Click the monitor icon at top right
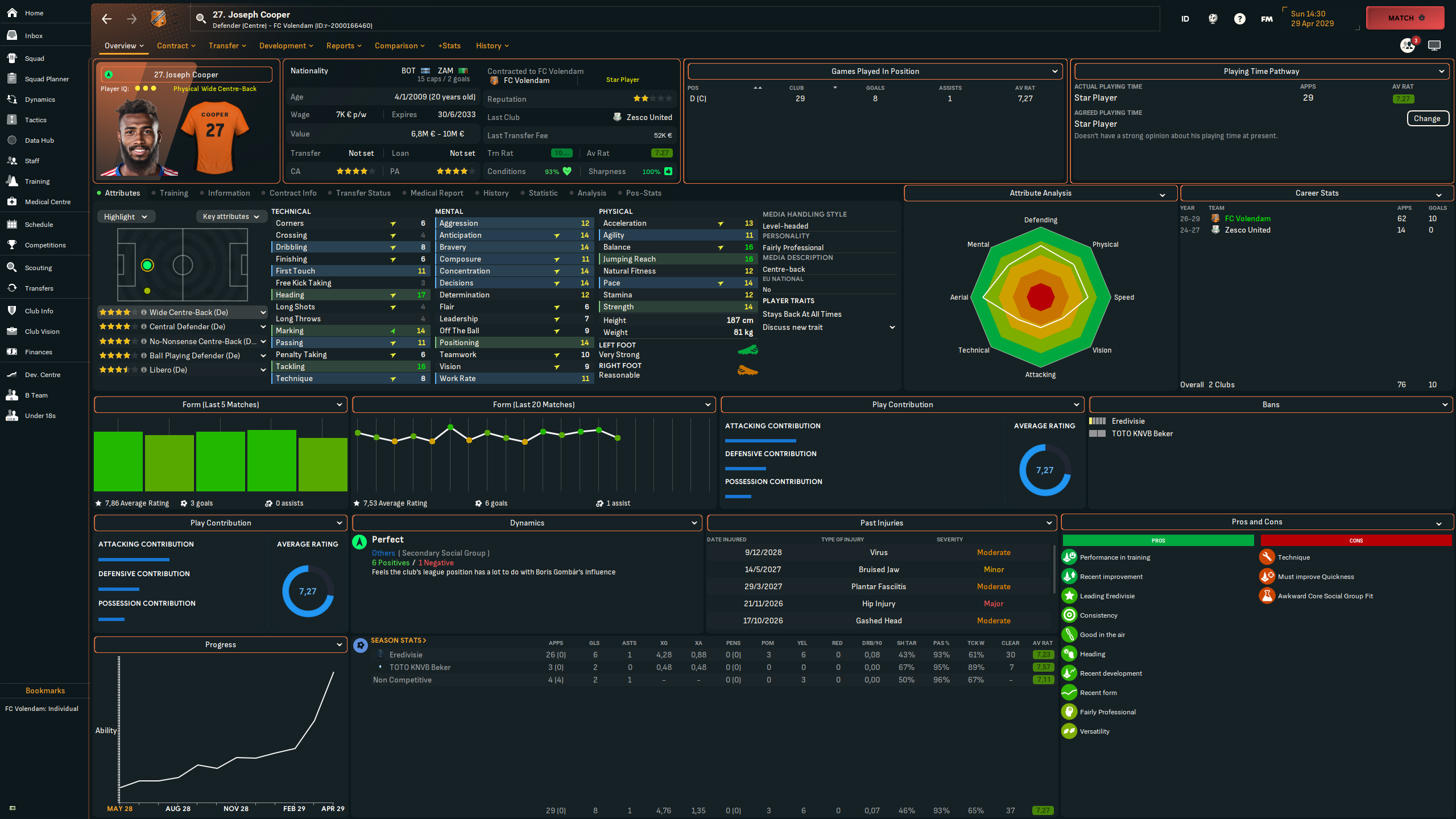Image resolution: width=1456 pixels, height=819 pixels. click(x=1434, y=45)
